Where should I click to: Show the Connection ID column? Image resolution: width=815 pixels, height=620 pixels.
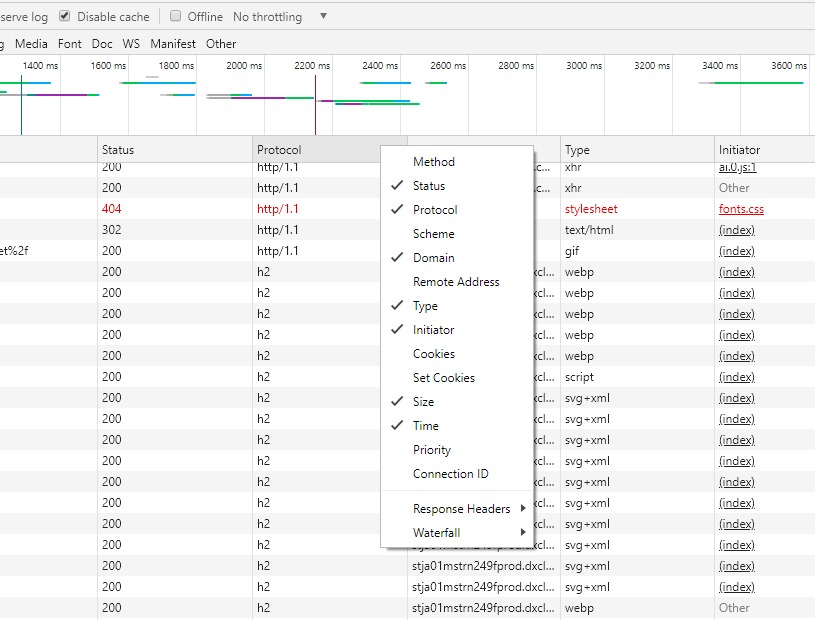click(450, 474)
